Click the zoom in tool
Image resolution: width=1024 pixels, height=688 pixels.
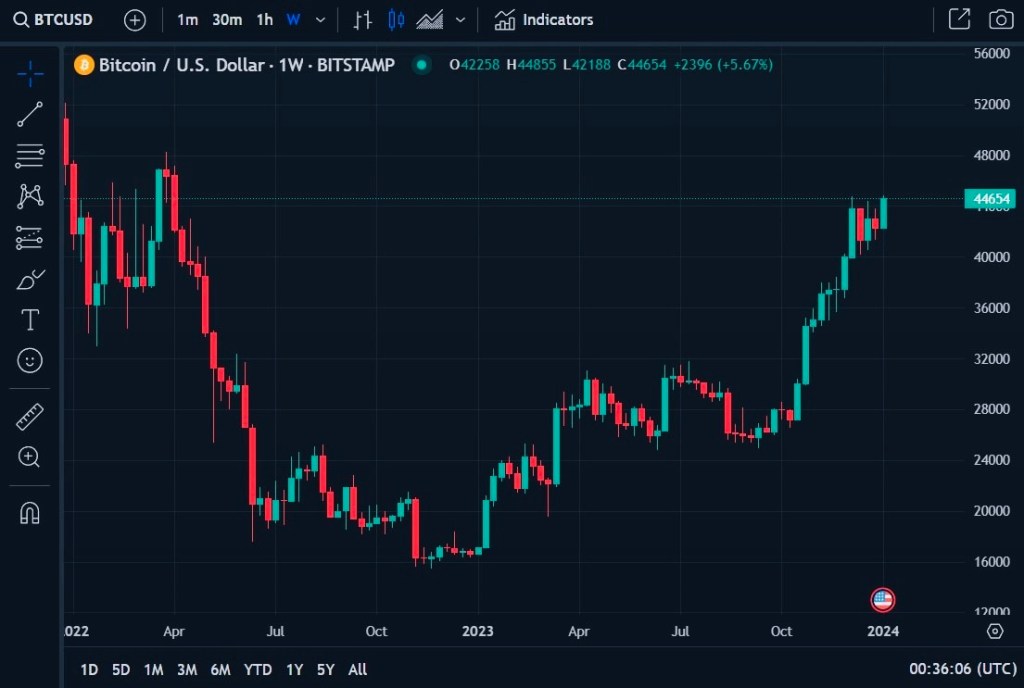click(x=30, y=457)
